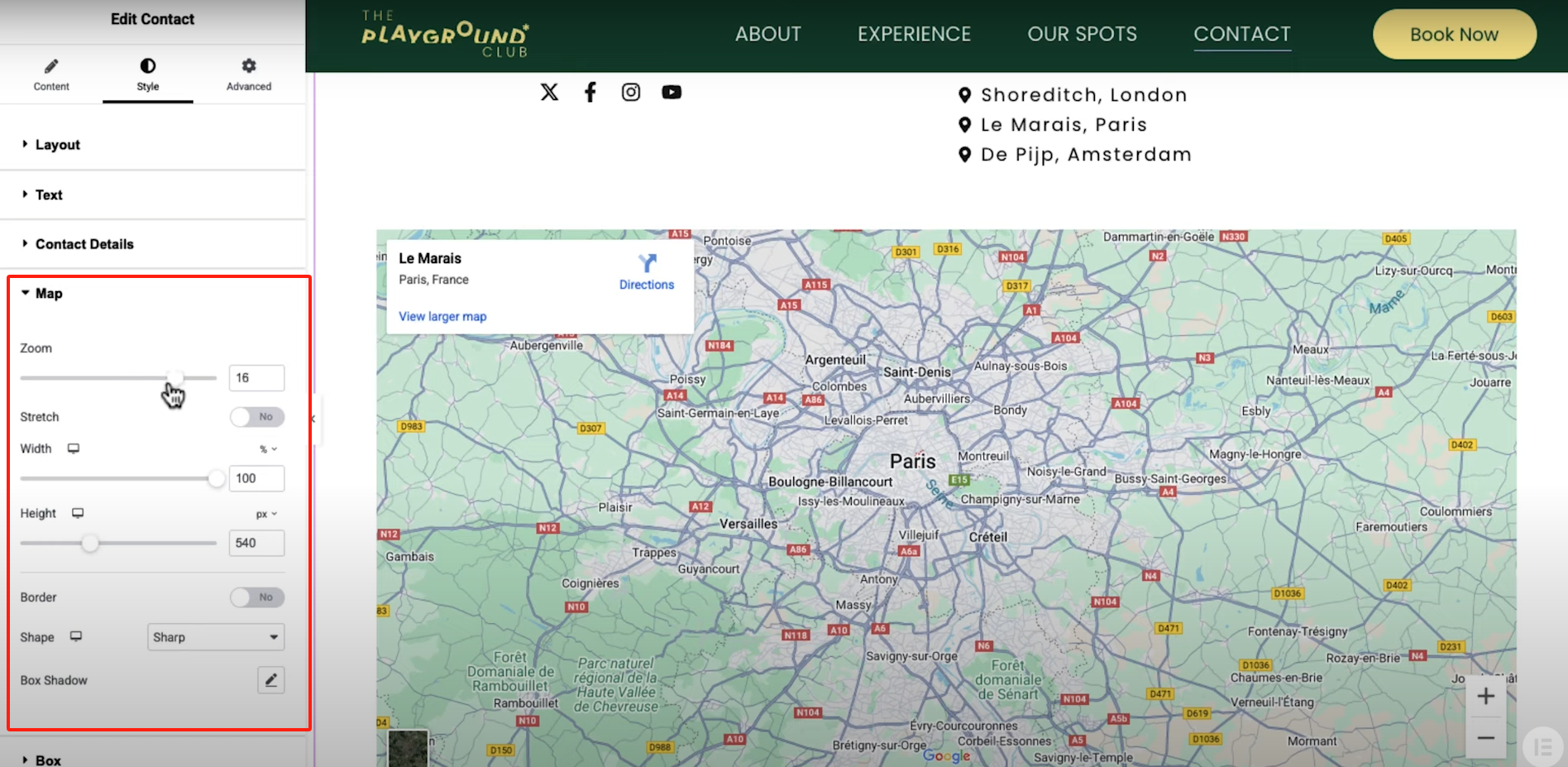Click the Book Now button
This screenshot has height=767, width=1568.
pyautogui.click(x=1454, y=35)
